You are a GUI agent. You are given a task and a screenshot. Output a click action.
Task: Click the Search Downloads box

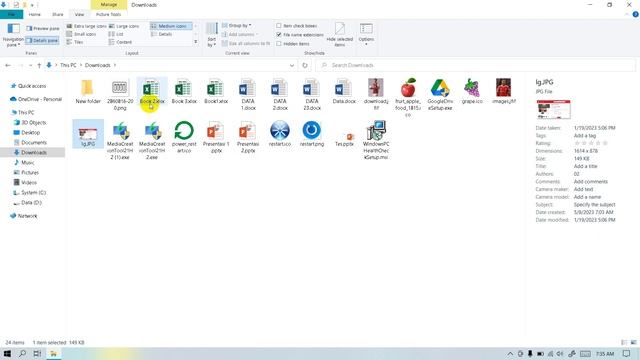pyautogui.click(x=476, y=65)
